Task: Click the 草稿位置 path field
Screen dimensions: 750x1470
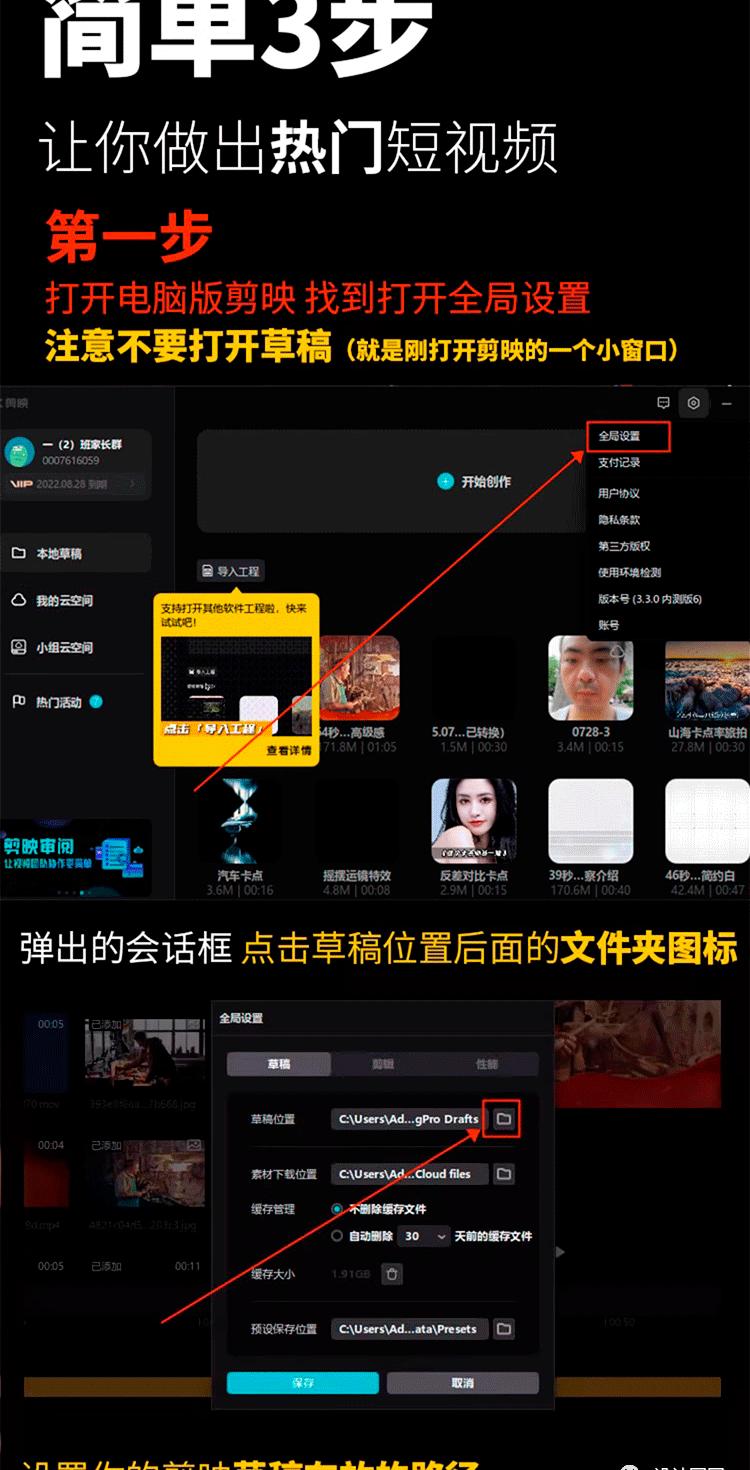Action: tap(409, 1119)
